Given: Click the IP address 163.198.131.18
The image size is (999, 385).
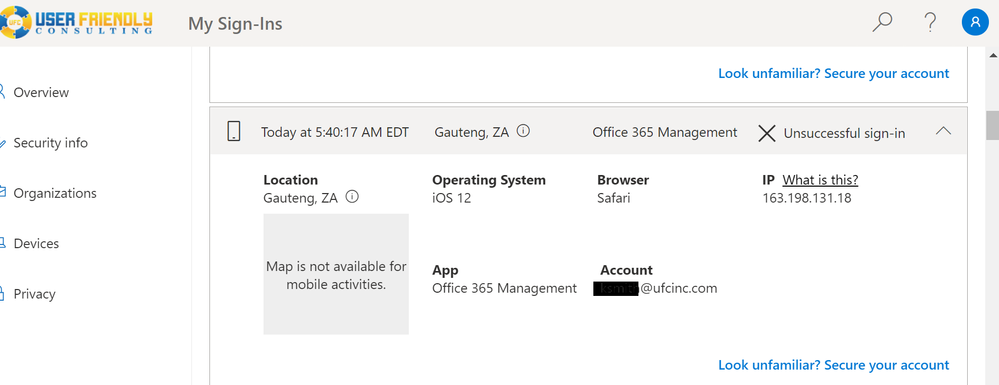Looking at the screenshot, I should tap(807, 198).
